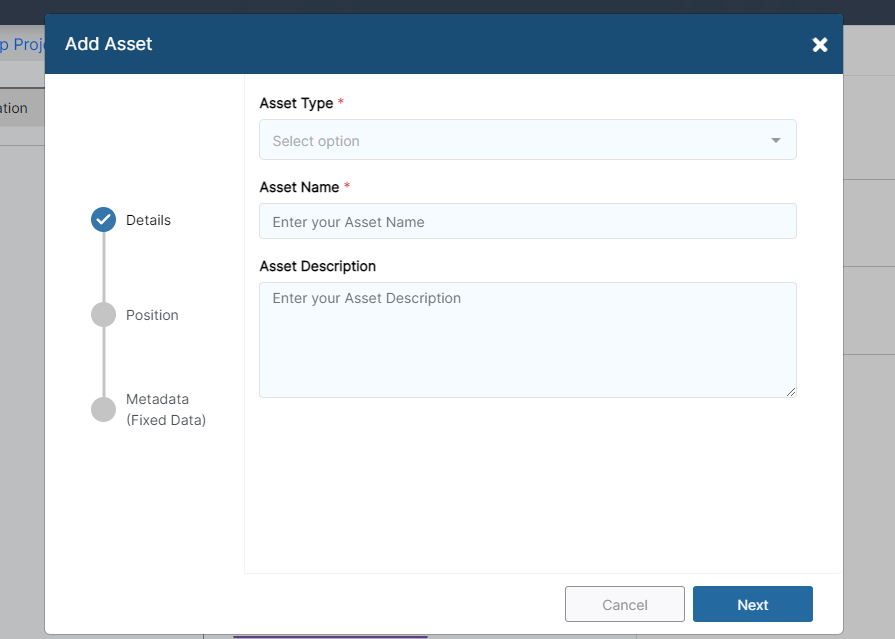
Task: Click the Asset Type dropdown chevron icon
Action: [776, 140]
